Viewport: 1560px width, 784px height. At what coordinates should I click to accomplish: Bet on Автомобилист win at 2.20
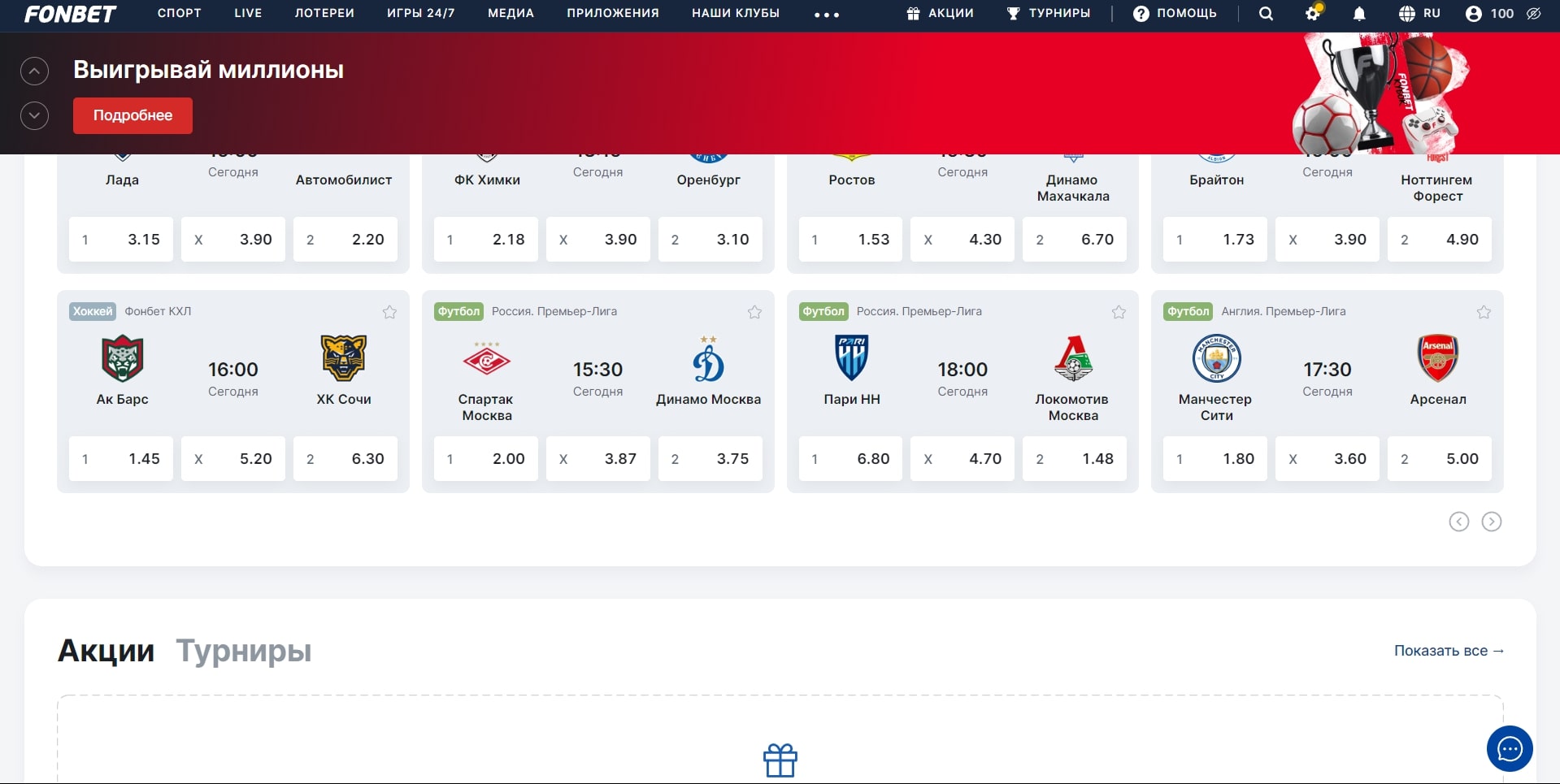click(x=345, y=239)
